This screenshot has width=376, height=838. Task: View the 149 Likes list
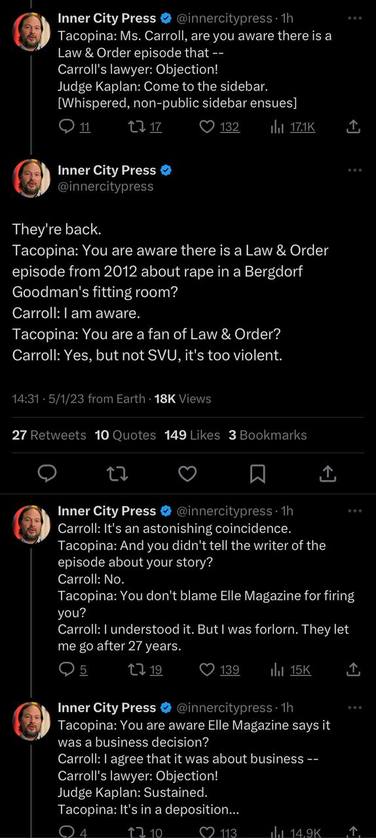[x=192, y=435]
